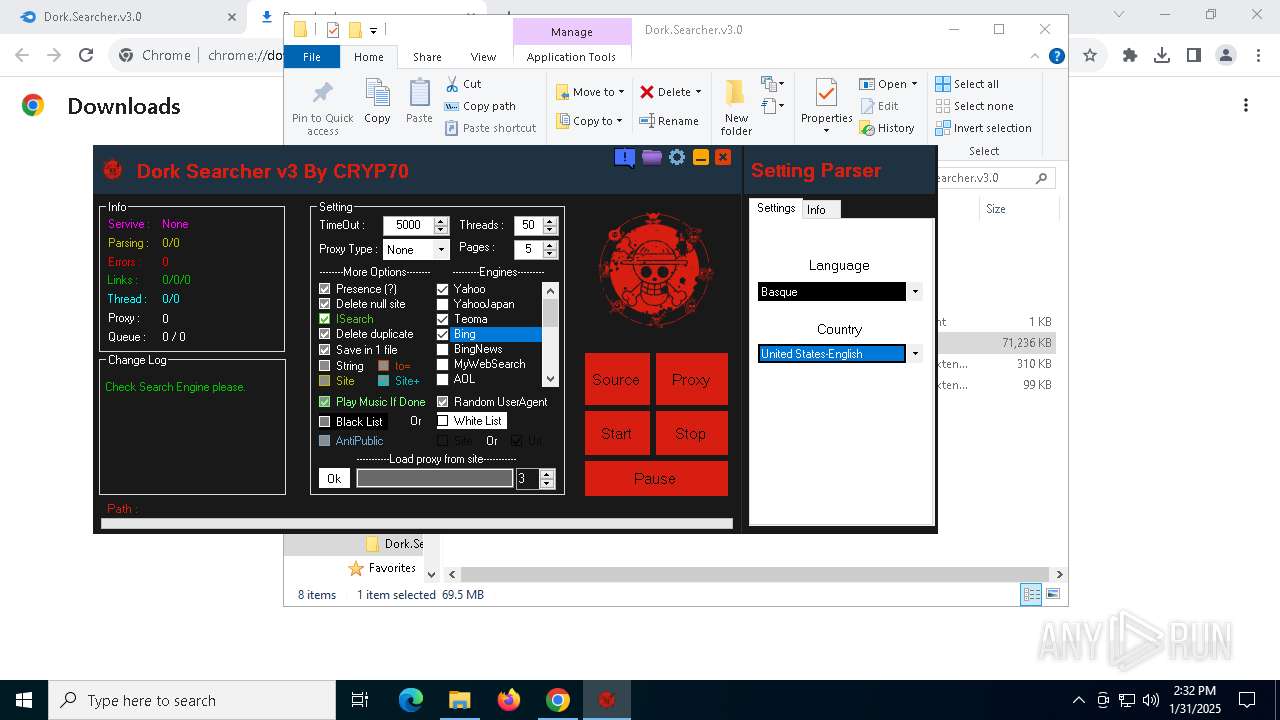Screen dimensions: 1280x720
Task: Toggle the ISearch checkbox
Action: [324, 318]
